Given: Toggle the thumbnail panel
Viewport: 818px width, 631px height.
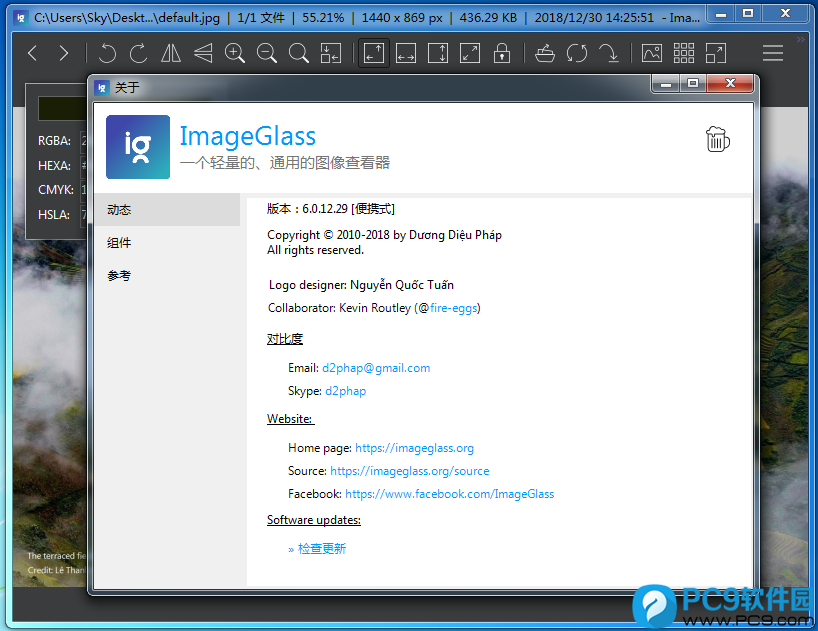Looking at the screenshot, I should [652, 53].
